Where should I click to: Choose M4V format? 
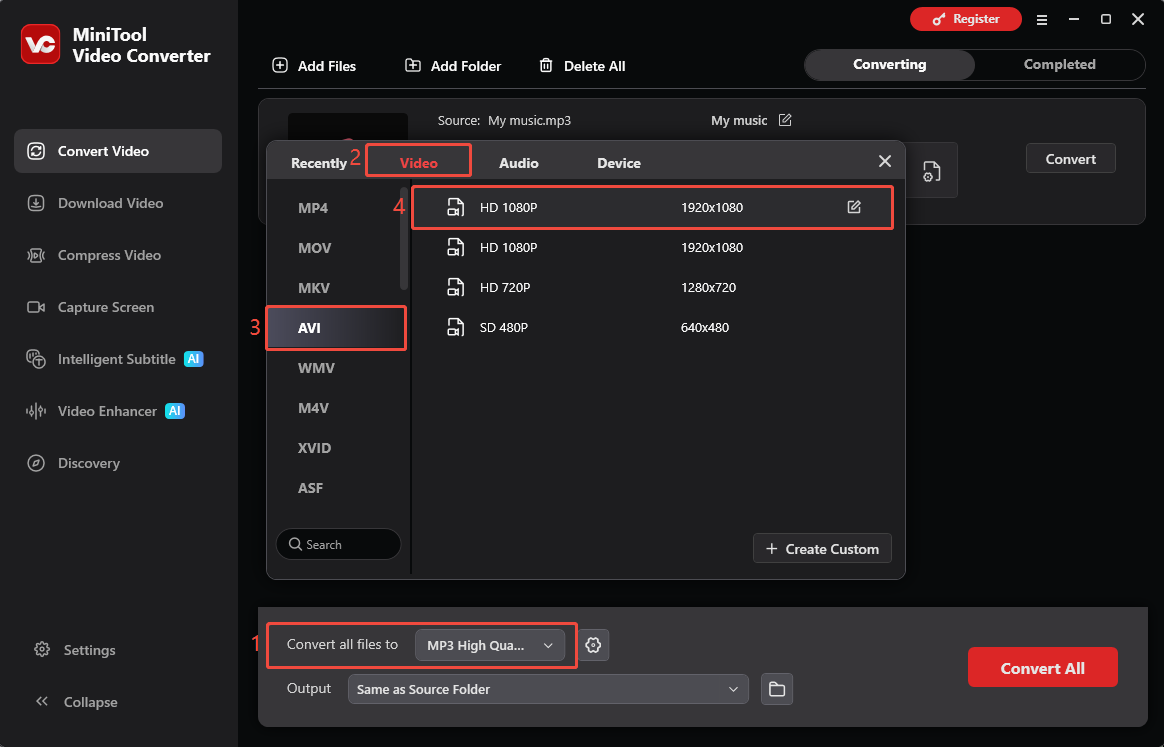336,408
